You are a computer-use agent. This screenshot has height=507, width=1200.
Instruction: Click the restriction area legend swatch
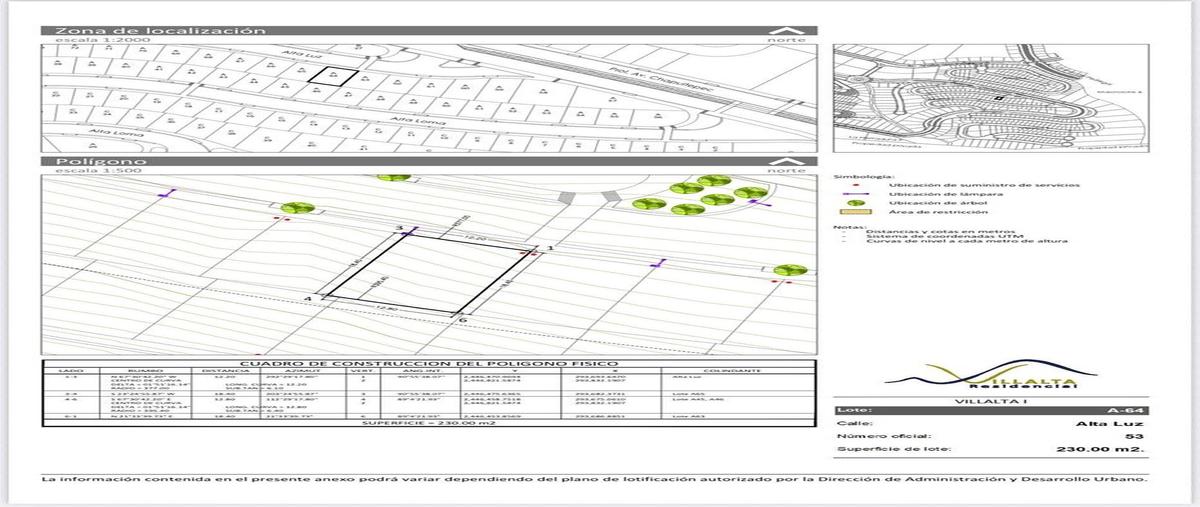pos(856,211)
